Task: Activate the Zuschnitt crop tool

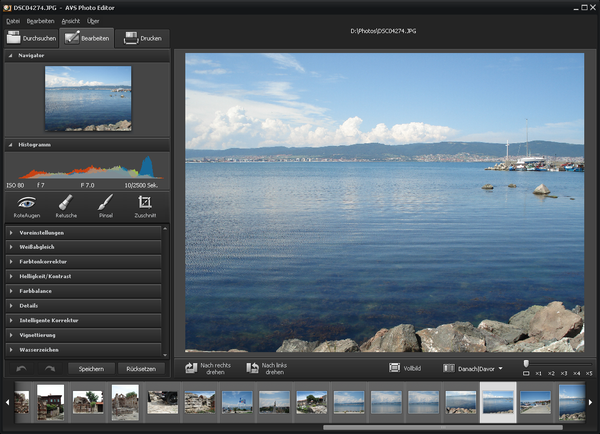Action: (x=145, y=207)
